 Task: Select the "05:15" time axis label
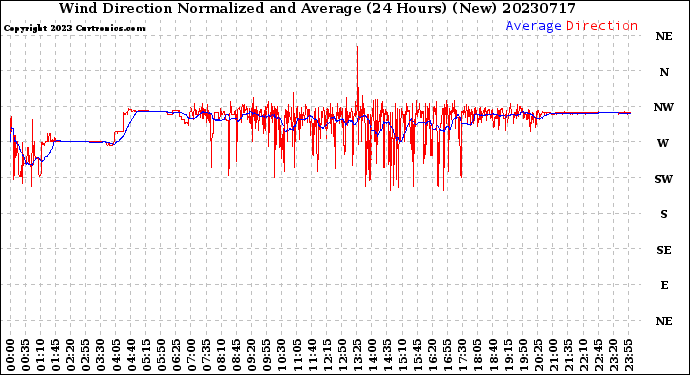[x=146, y=355]
